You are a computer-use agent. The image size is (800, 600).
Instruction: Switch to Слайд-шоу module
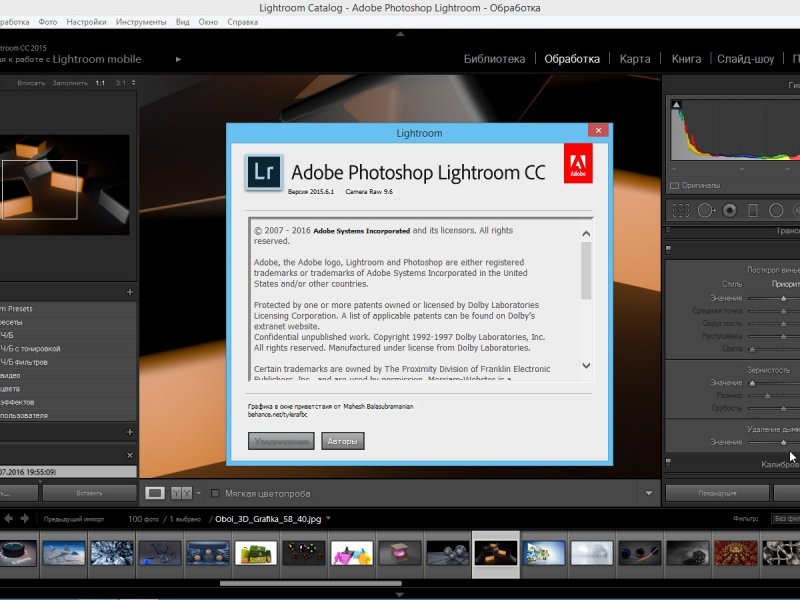tap(745, 59)
